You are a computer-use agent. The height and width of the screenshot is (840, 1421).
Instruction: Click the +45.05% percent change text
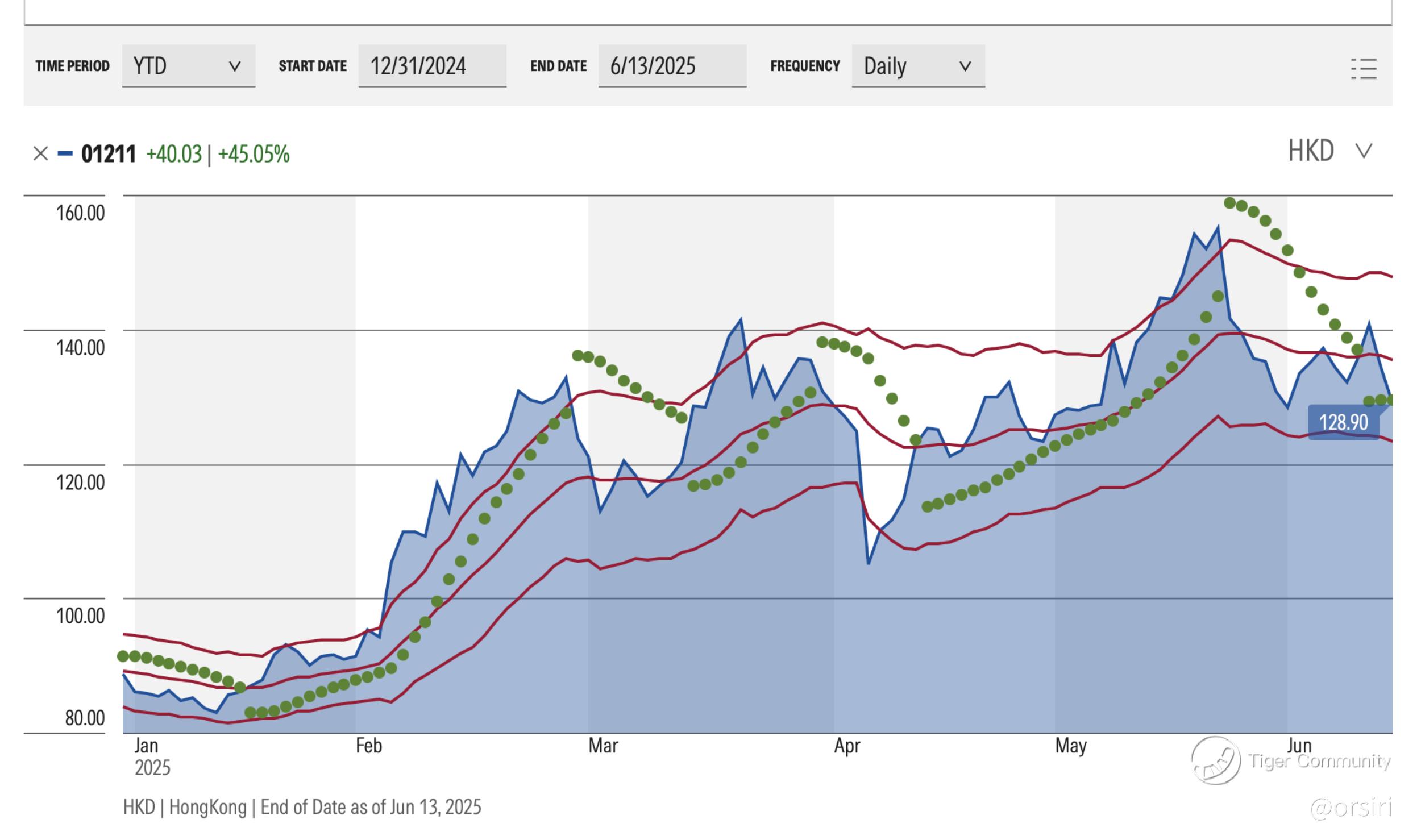pyautogui.click(x=254, y=154)
